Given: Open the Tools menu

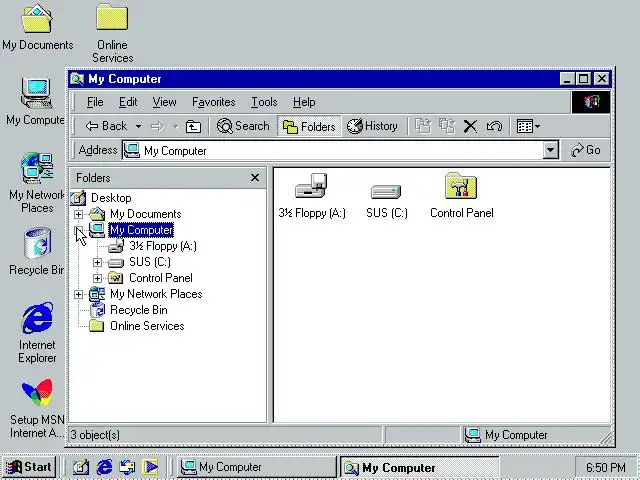Looking at the screenshot, I should click(264, 102).
